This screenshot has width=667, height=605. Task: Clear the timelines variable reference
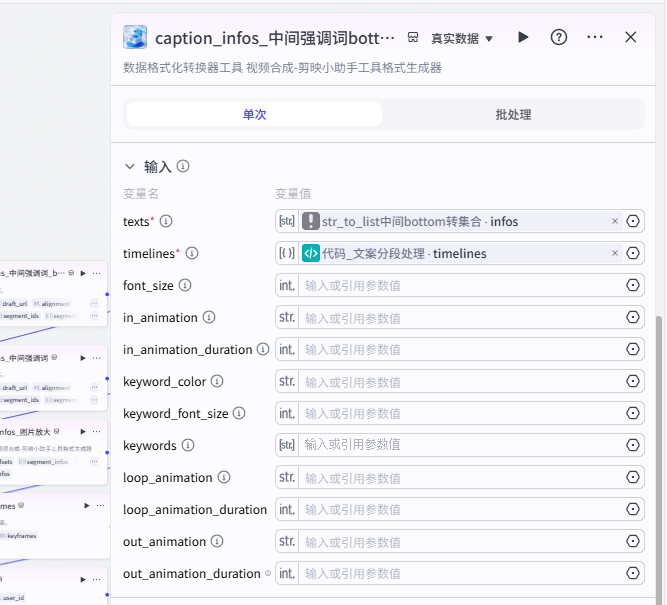[615, 253]
